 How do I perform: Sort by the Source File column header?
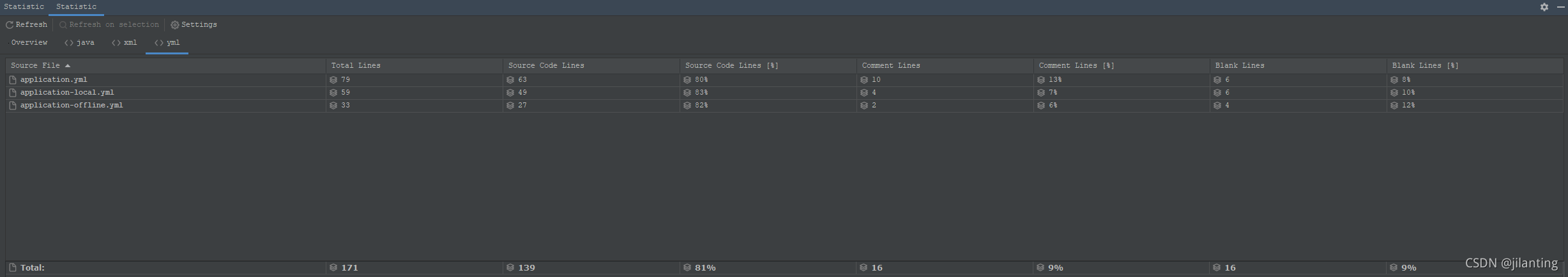(x=35, y=66)
